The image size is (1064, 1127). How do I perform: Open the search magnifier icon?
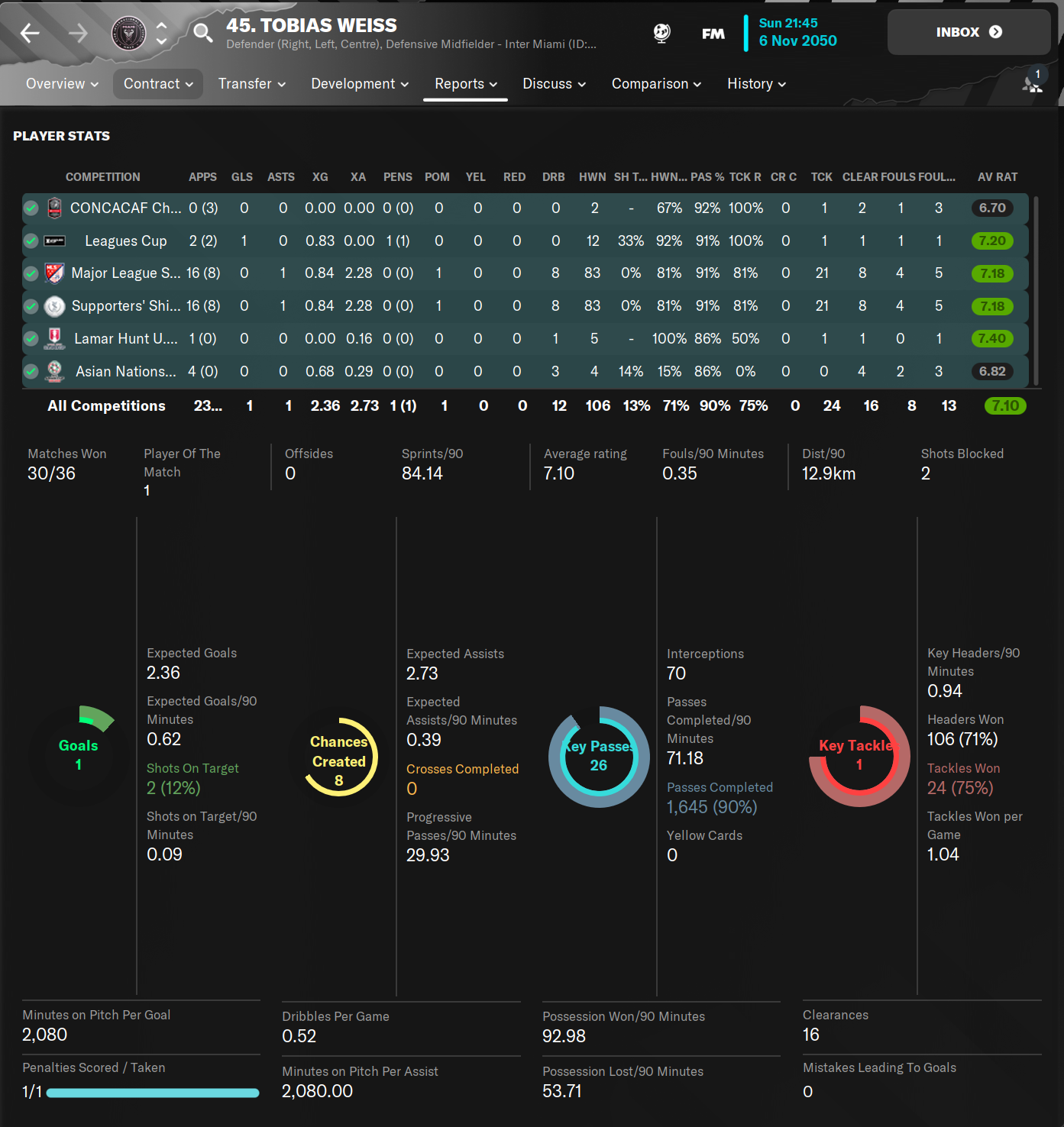click(202, 33)
